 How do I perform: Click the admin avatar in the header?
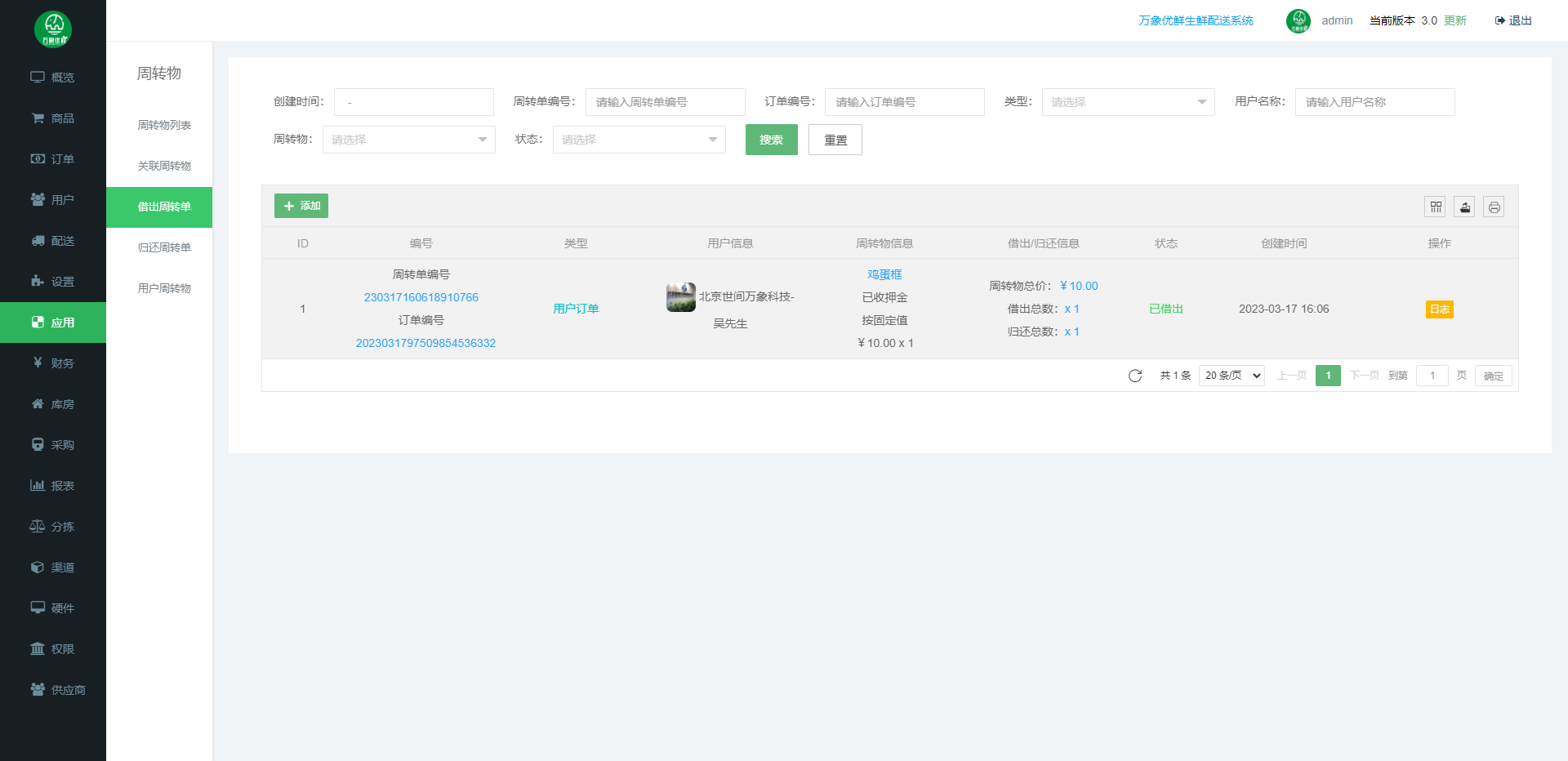tap(1298, 21)
